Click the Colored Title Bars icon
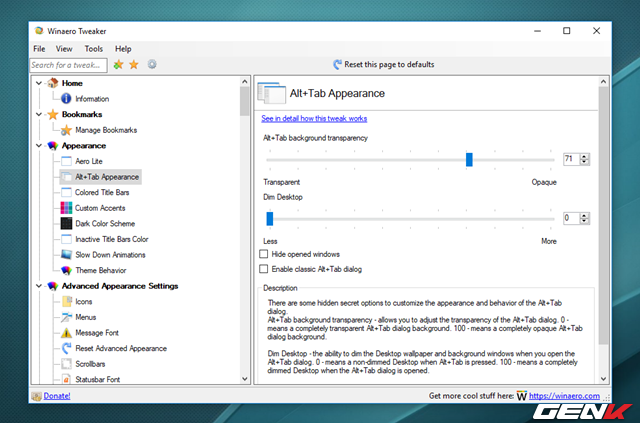 [x=66, y=192]
